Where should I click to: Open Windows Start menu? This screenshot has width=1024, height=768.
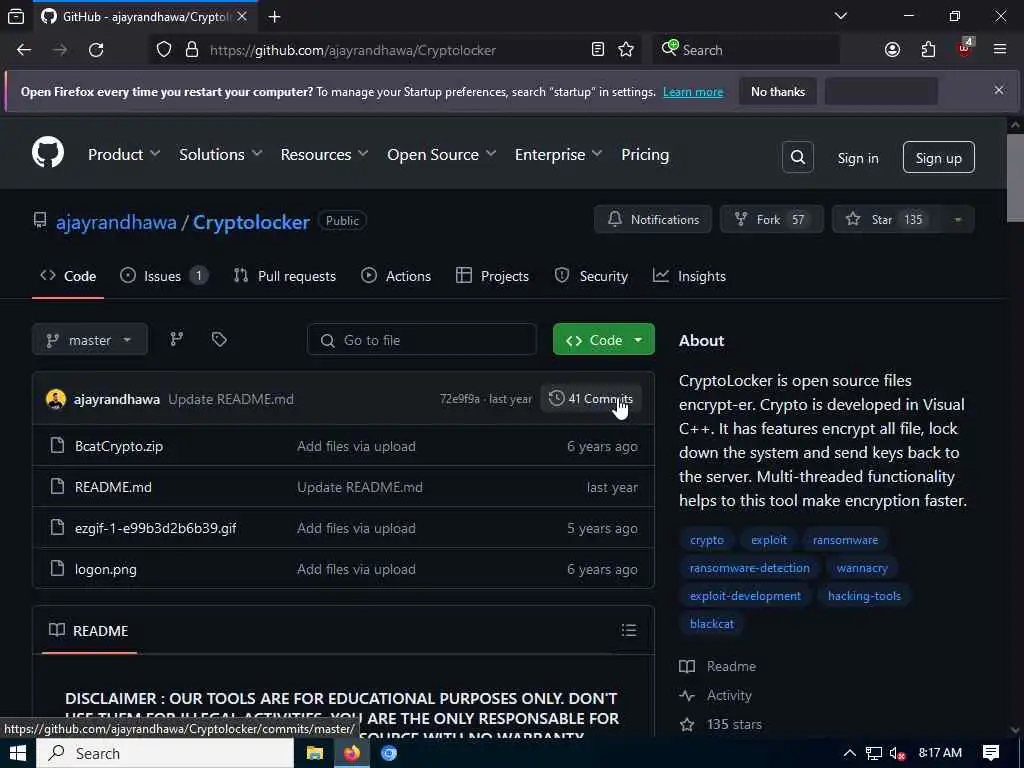[x=18, y=753]
